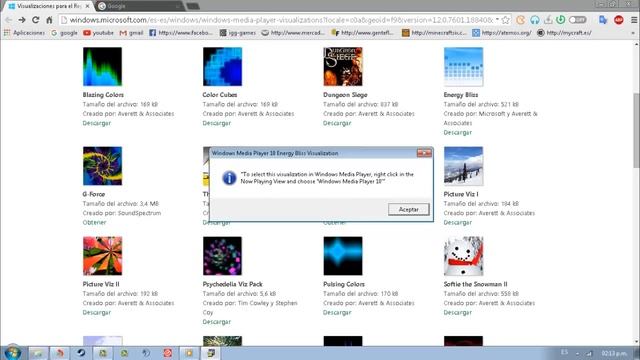
Task: Click the Energy Bliss thumbnail
Action: [463, 67]
